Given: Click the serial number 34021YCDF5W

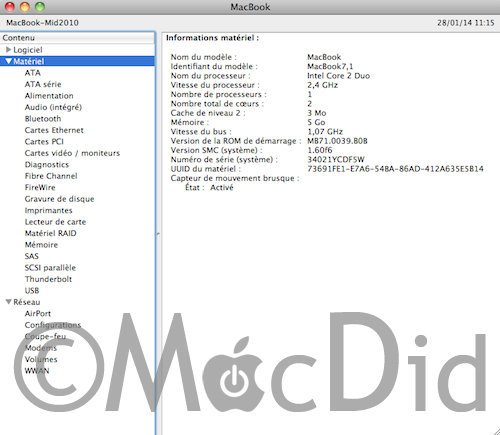Looking at the screenshot, I should pyautogui.click(x=336, y=160).
